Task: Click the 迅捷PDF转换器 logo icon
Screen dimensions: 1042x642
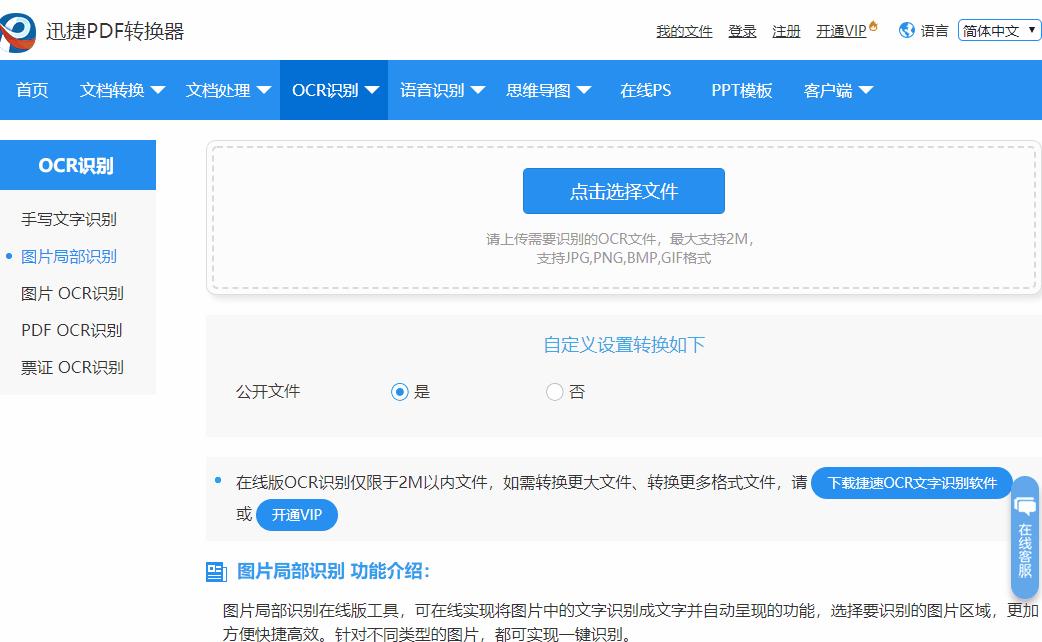Action: (x=18, y=29)
